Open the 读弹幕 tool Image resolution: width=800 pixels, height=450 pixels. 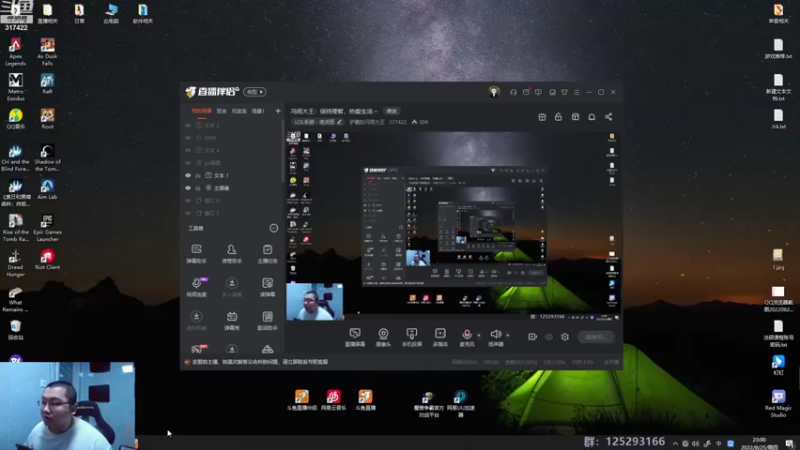coord(267,287)
